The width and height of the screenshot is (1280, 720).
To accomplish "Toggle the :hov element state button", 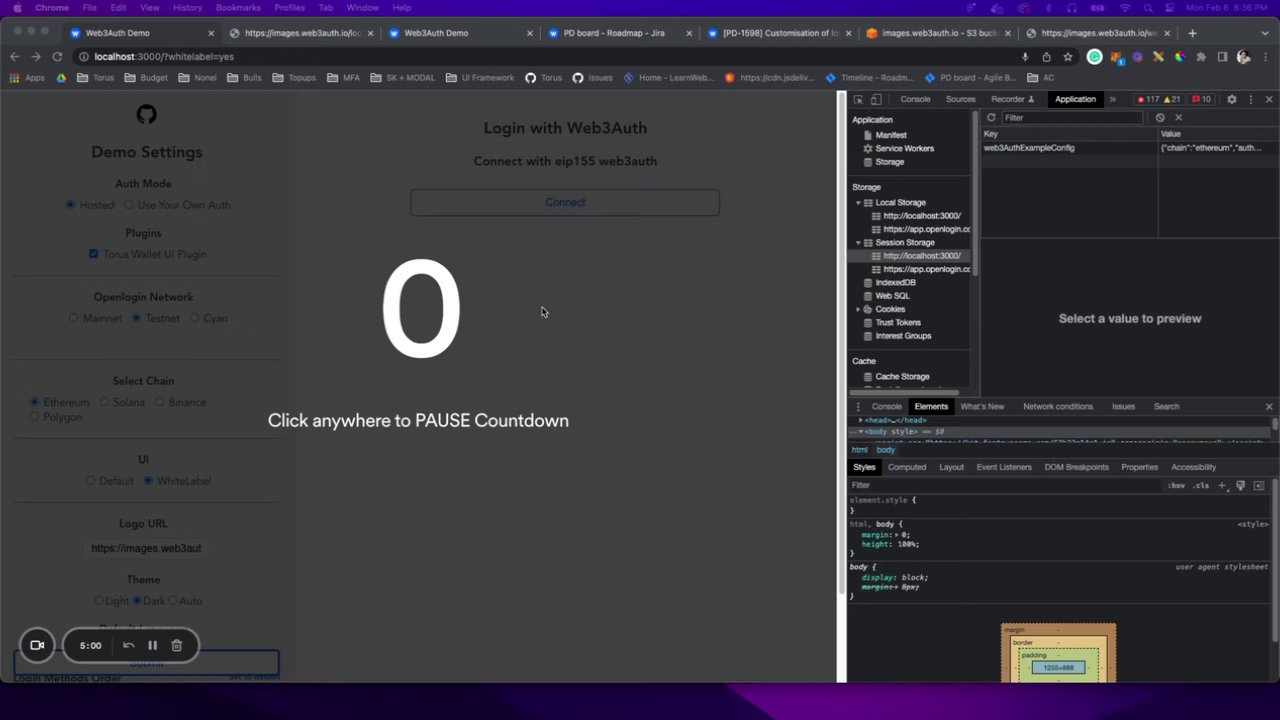I will click(1176, 485).
